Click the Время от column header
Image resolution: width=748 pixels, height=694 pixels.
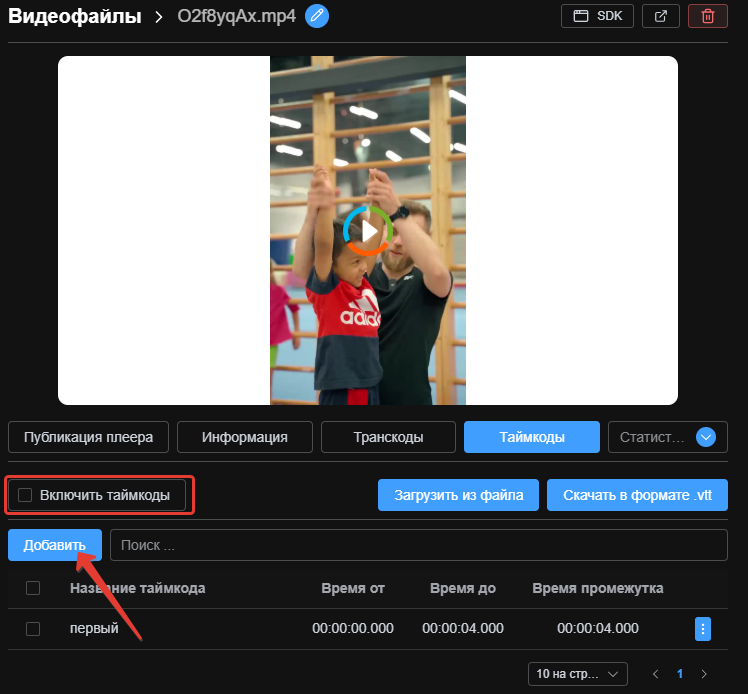(353, 588)
